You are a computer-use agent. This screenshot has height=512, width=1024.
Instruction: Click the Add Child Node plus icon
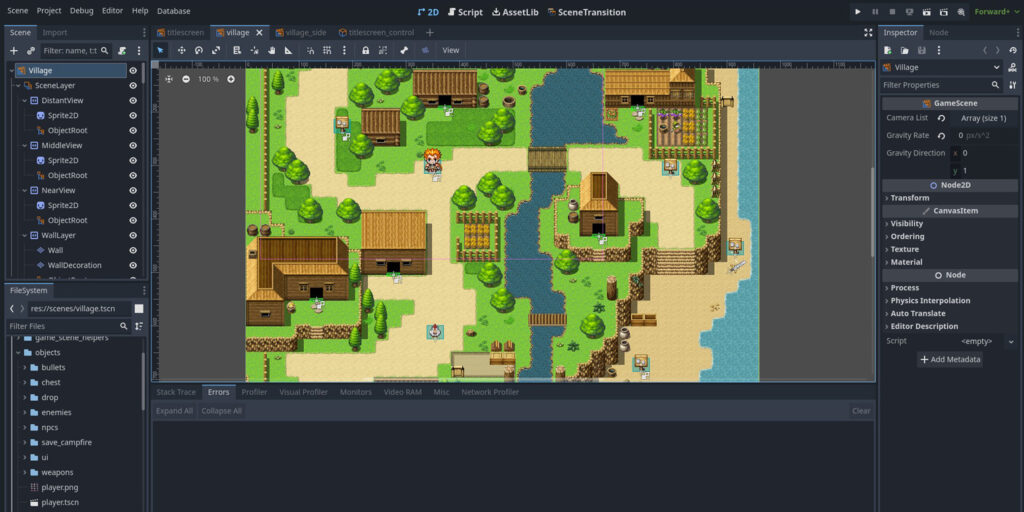pos(14,50)
